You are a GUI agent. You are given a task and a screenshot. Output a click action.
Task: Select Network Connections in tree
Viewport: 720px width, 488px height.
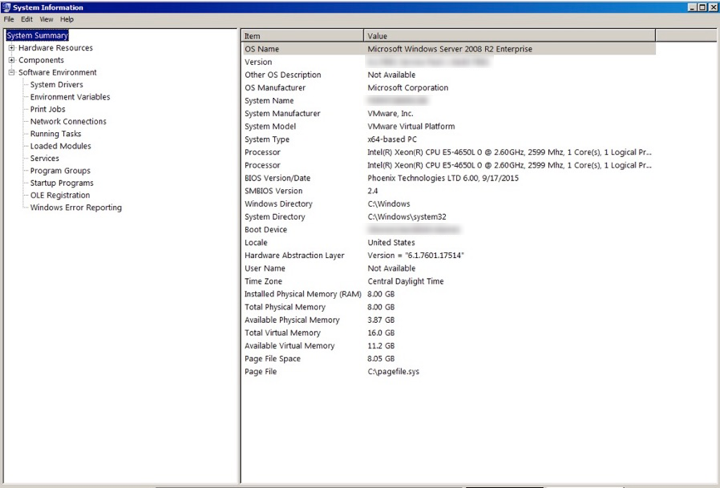point(68,122)
